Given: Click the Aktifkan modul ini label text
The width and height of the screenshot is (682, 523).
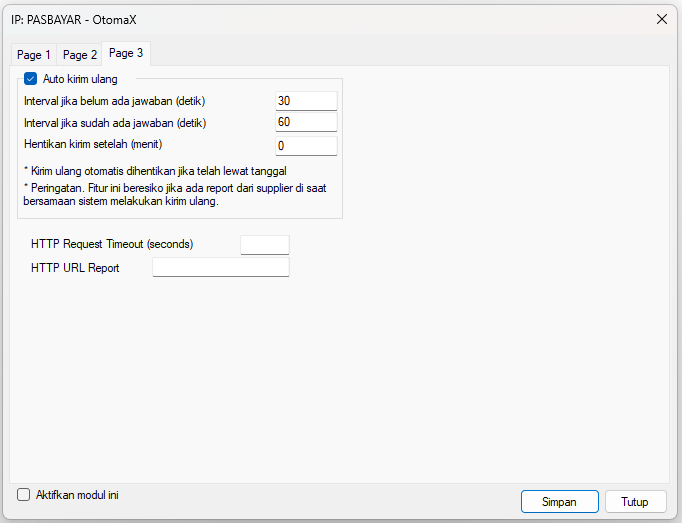Looking at the screenshot, I should (77, 495).
